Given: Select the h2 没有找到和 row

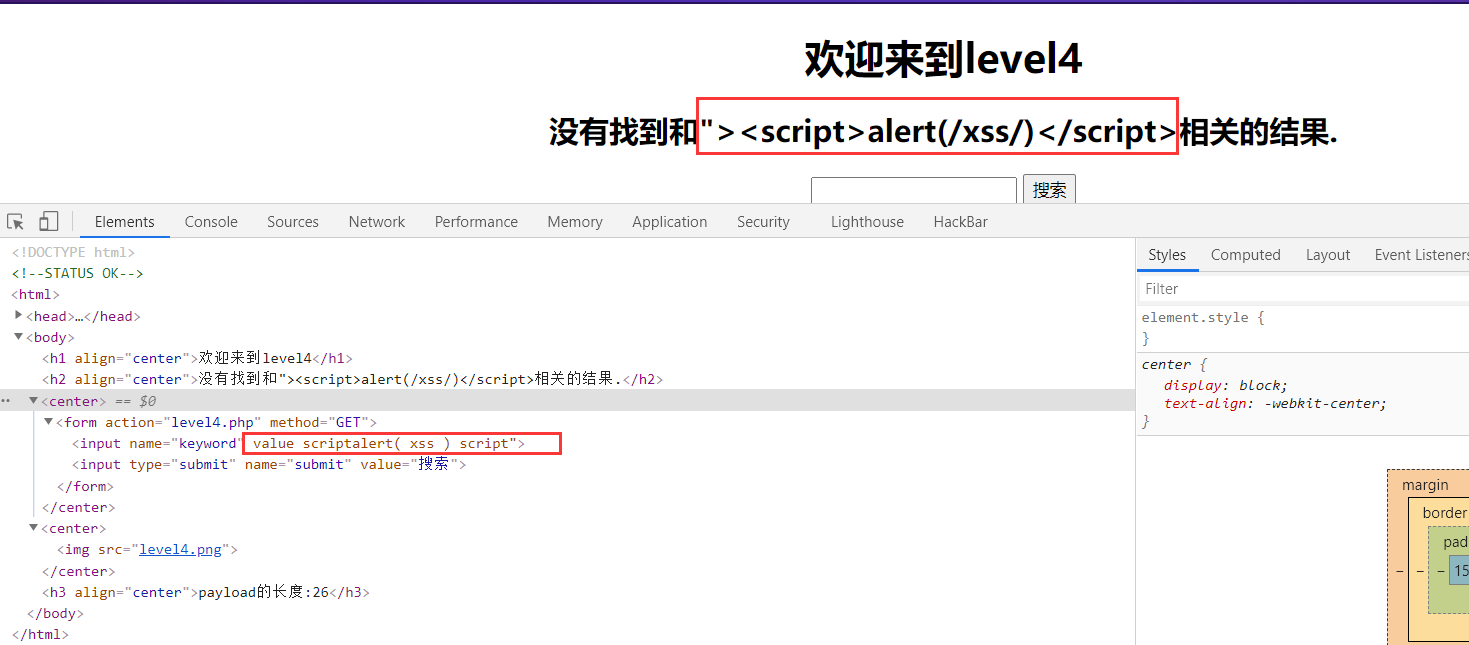Looking at the screenshot, I should coord(352,379).
